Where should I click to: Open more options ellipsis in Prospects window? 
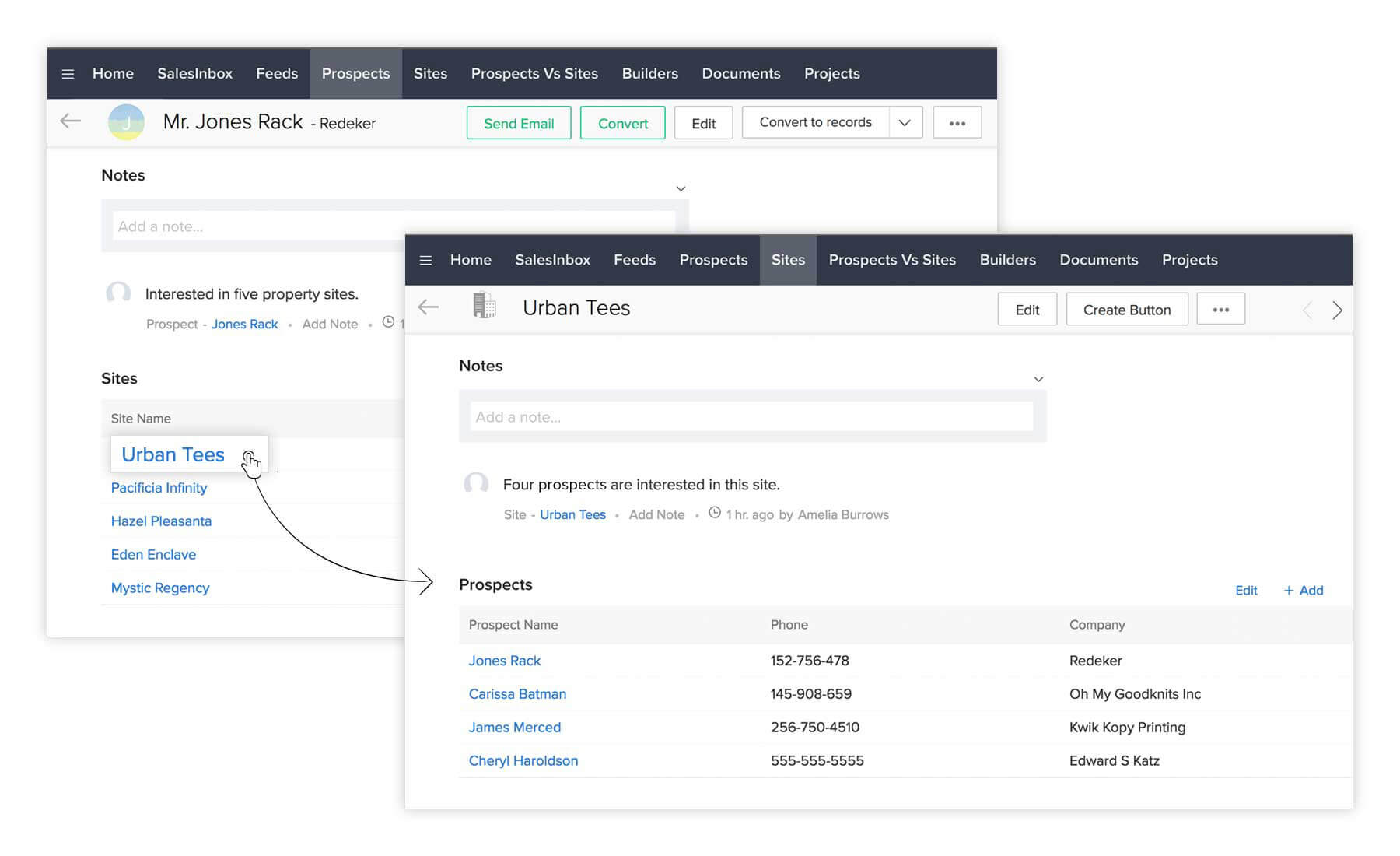click(x=957, y=122)
